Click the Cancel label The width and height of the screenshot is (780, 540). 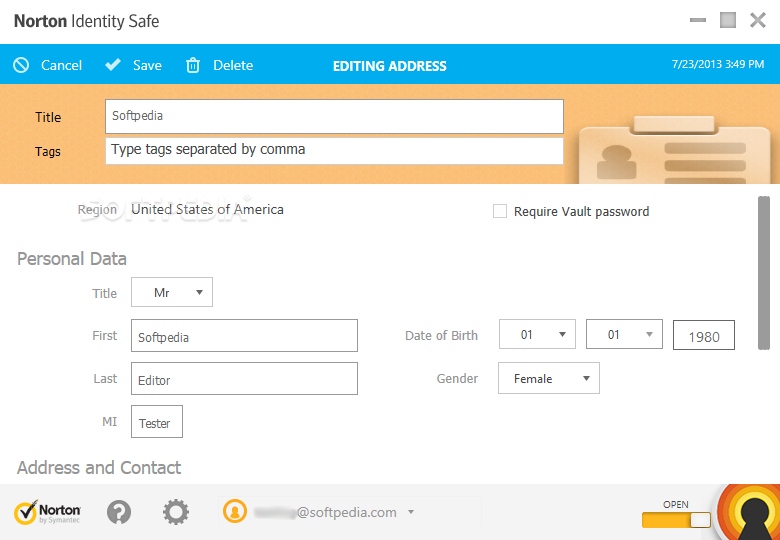tap(61, 65)
